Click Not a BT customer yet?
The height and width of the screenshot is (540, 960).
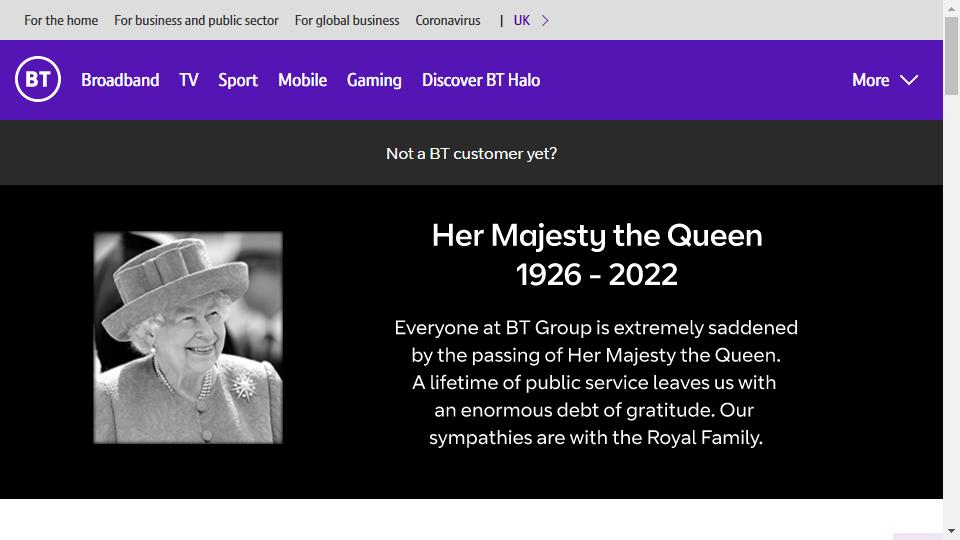(x=471, y=153)
